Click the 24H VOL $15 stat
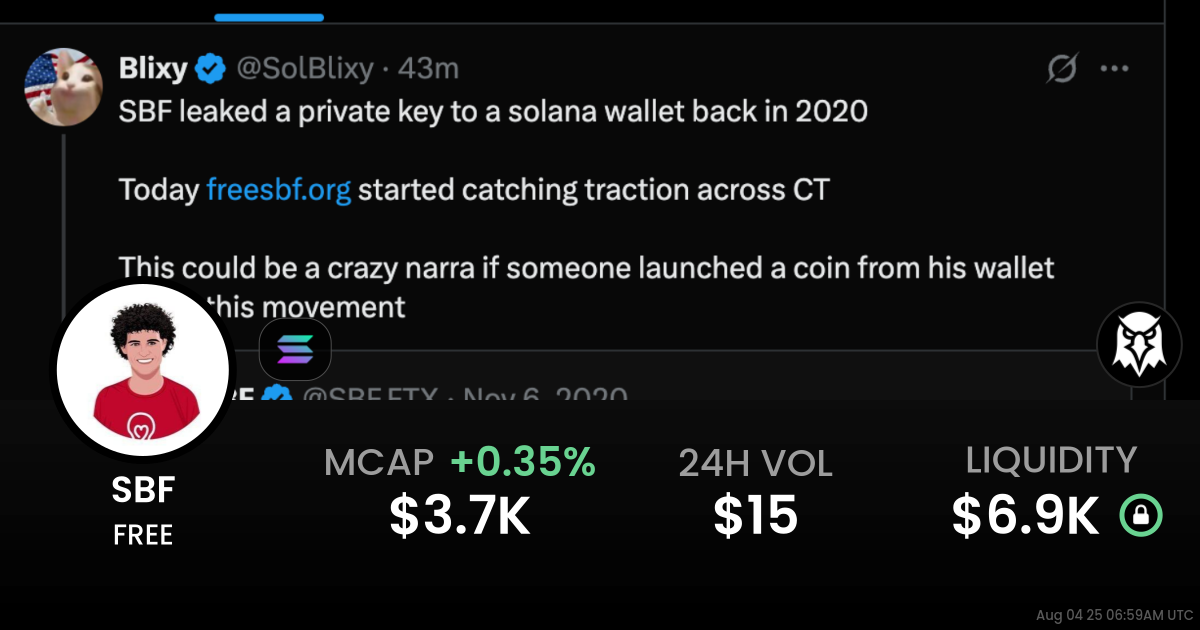Viewport: 1200px width, 630px height. point(756,492)
